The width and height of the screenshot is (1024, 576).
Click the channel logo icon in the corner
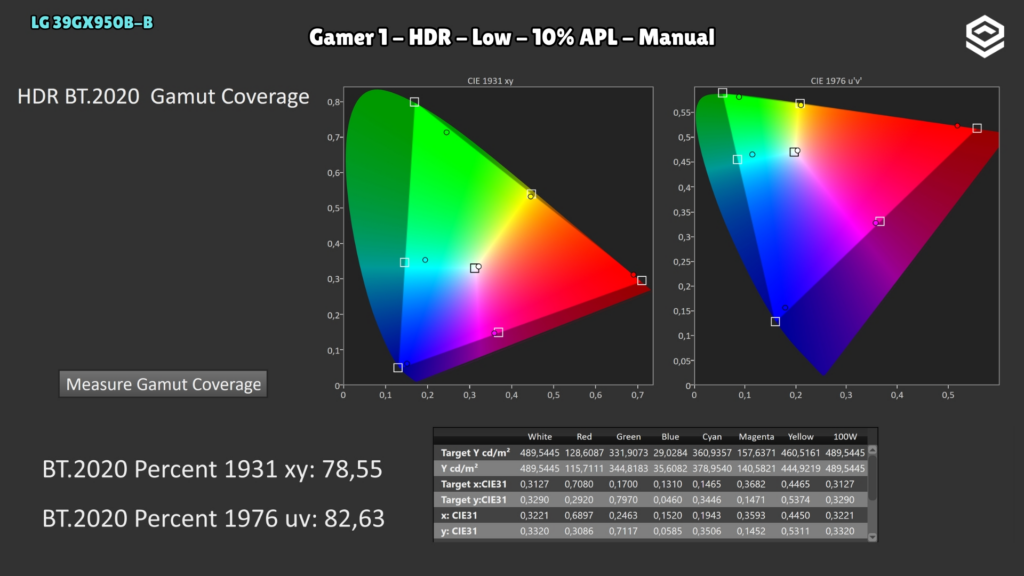(985, 37)
